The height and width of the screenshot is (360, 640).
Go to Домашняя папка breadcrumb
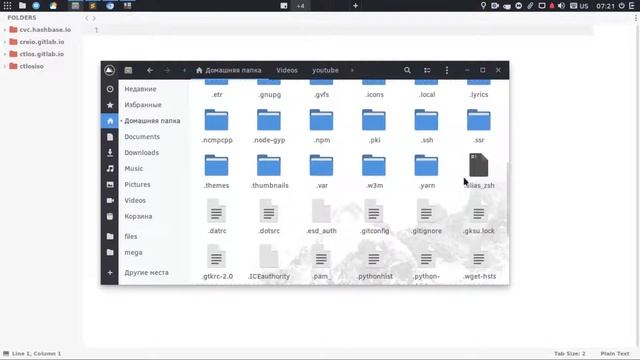point(229,70)
